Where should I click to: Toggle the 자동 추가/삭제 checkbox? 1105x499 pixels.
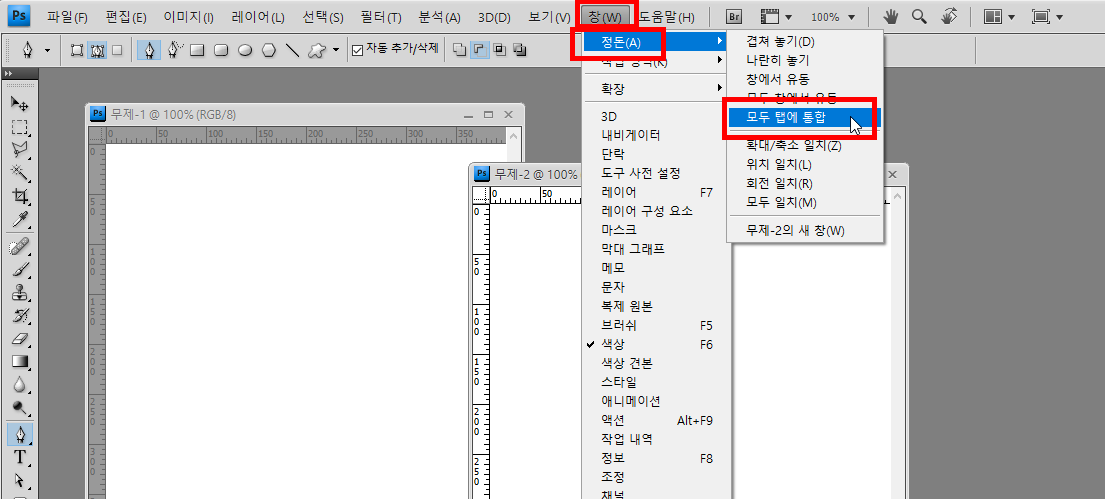(358, 50)
